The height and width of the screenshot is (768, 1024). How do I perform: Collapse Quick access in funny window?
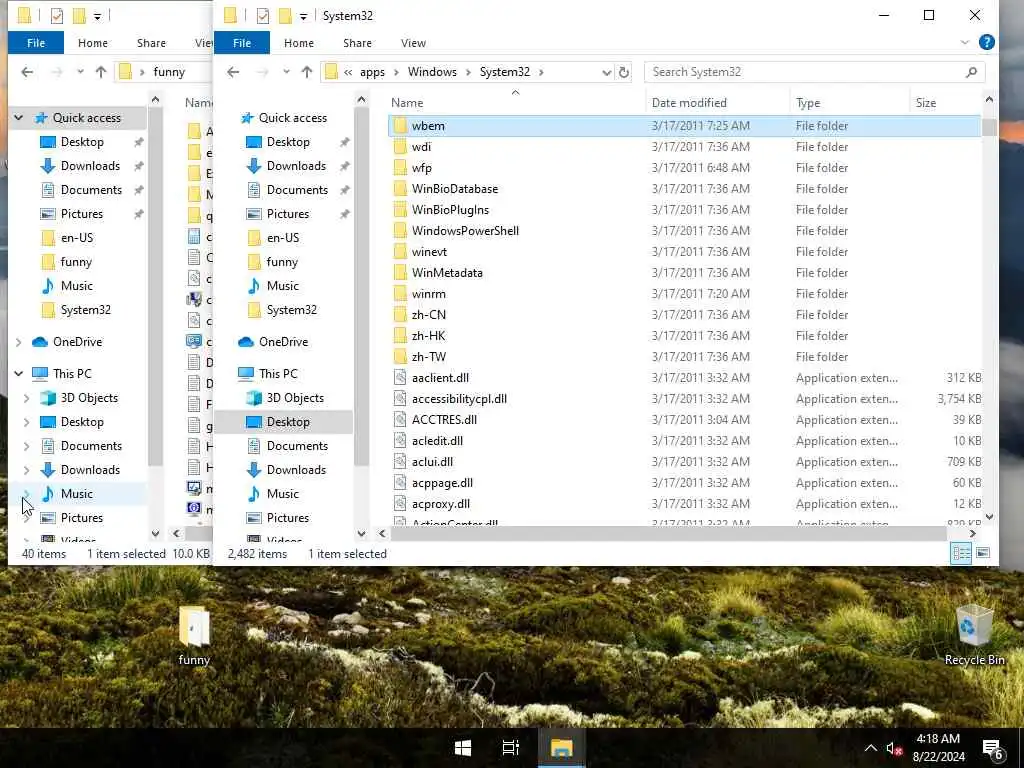[18, 118]
